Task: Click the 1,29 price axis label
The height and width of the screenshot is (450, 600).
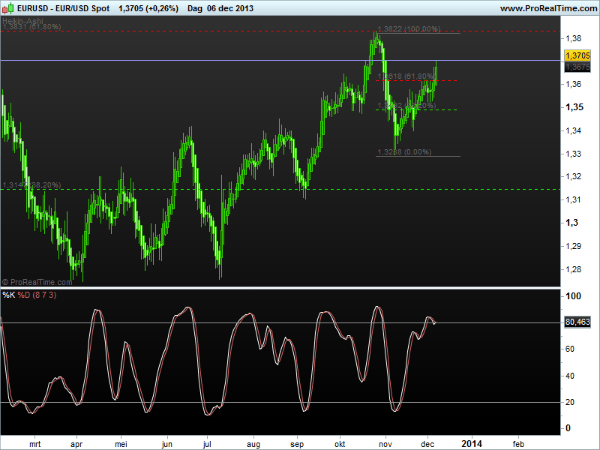Action: tap(573, 246)
